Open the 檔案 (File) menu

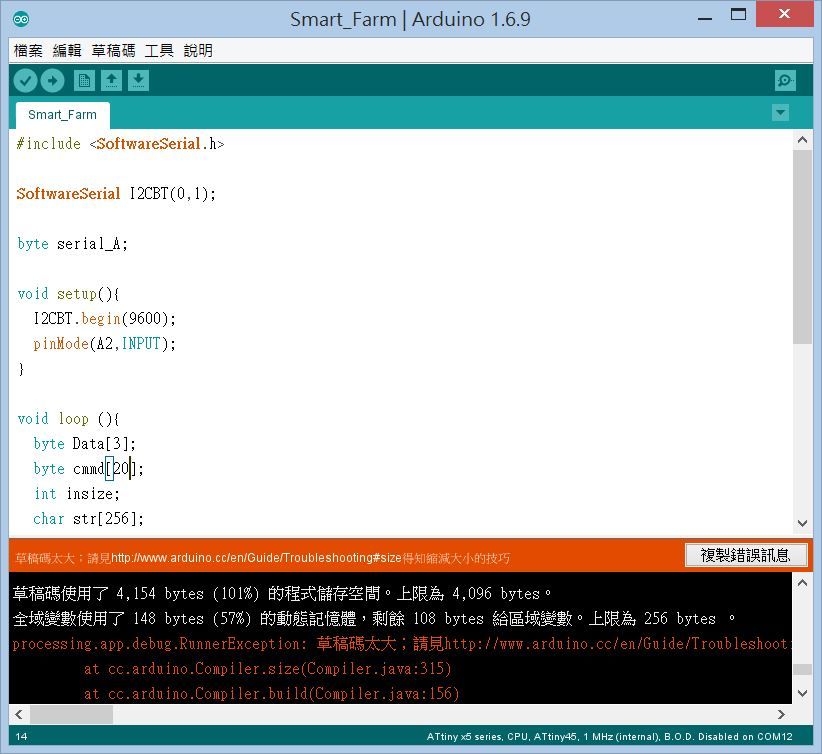[28, 50]
